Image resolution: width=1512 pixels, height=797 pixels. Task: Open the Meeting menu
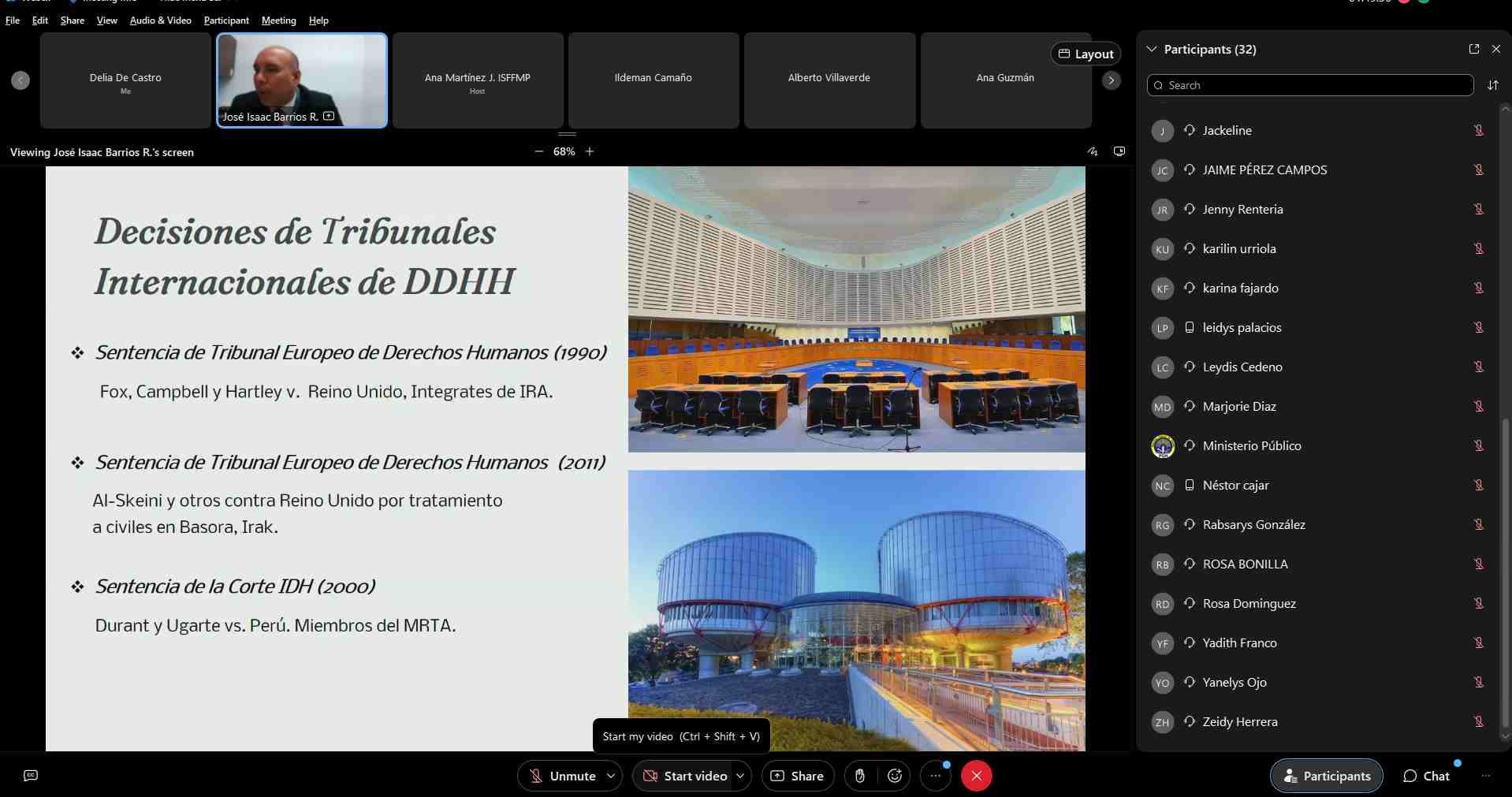pos(278,20)
